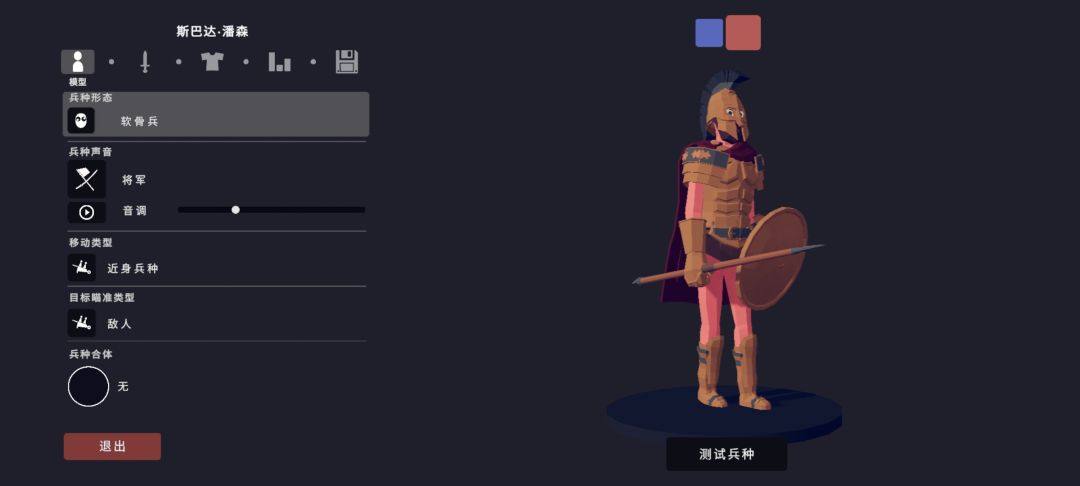Click the crossed flags voice icon

(x=87, y=180)
